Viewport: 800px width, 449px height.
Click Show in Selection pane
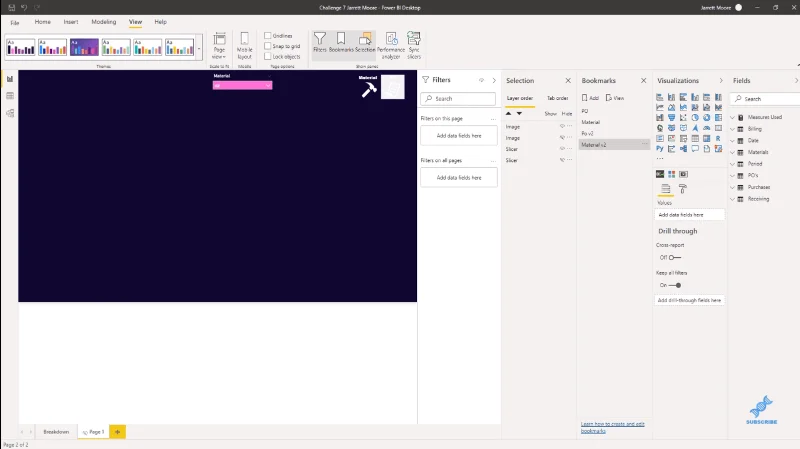point(550,113)
